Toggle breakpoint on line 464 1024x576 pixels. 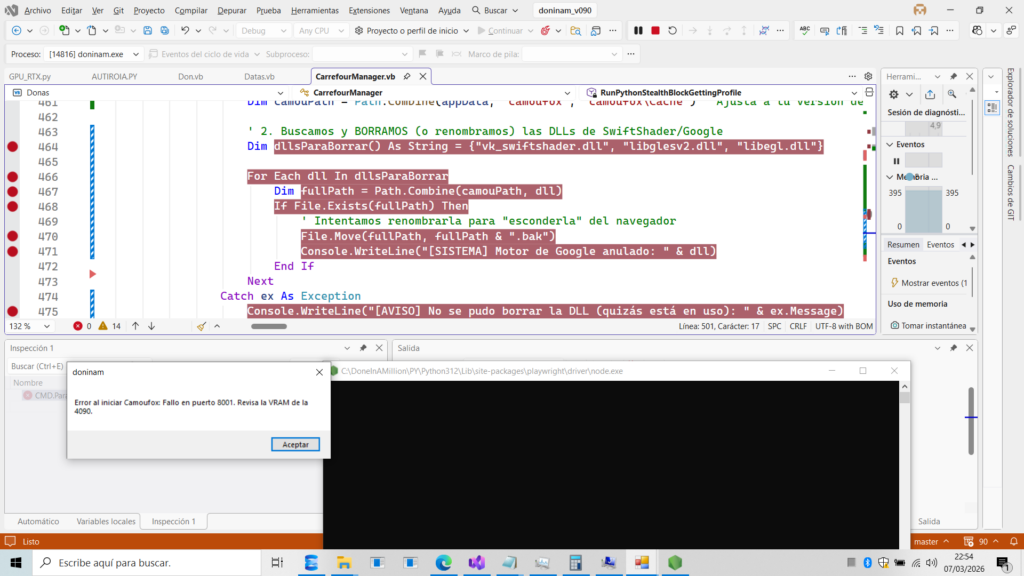13,147
